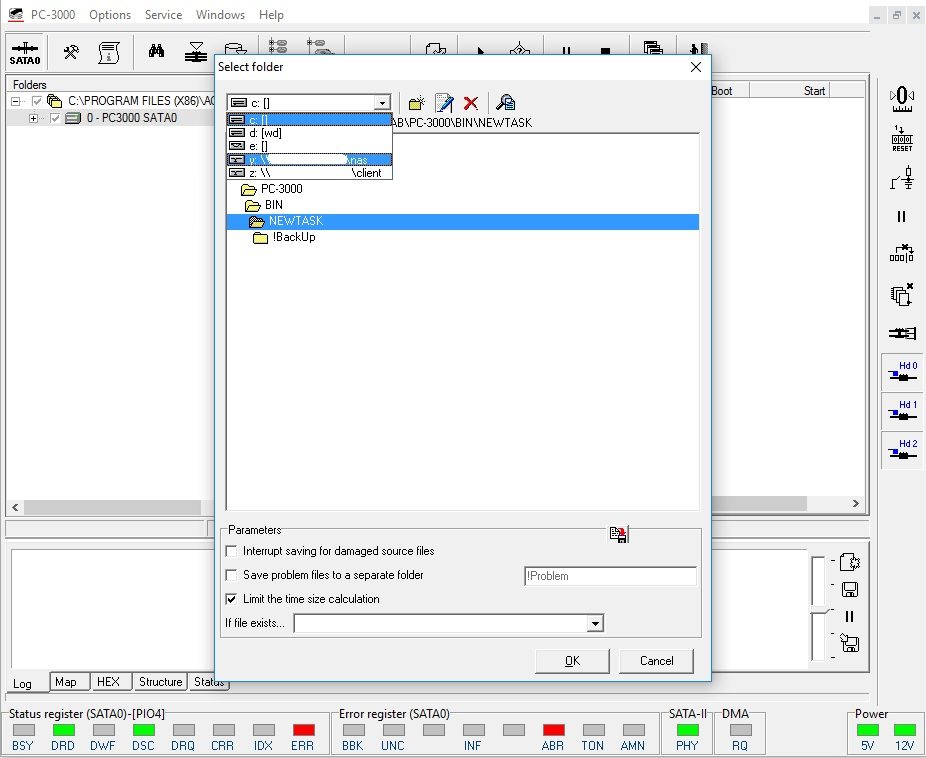Open the drive selection combo arrow
The height and width of the screenshot is (758, 926).
[382, 103]
